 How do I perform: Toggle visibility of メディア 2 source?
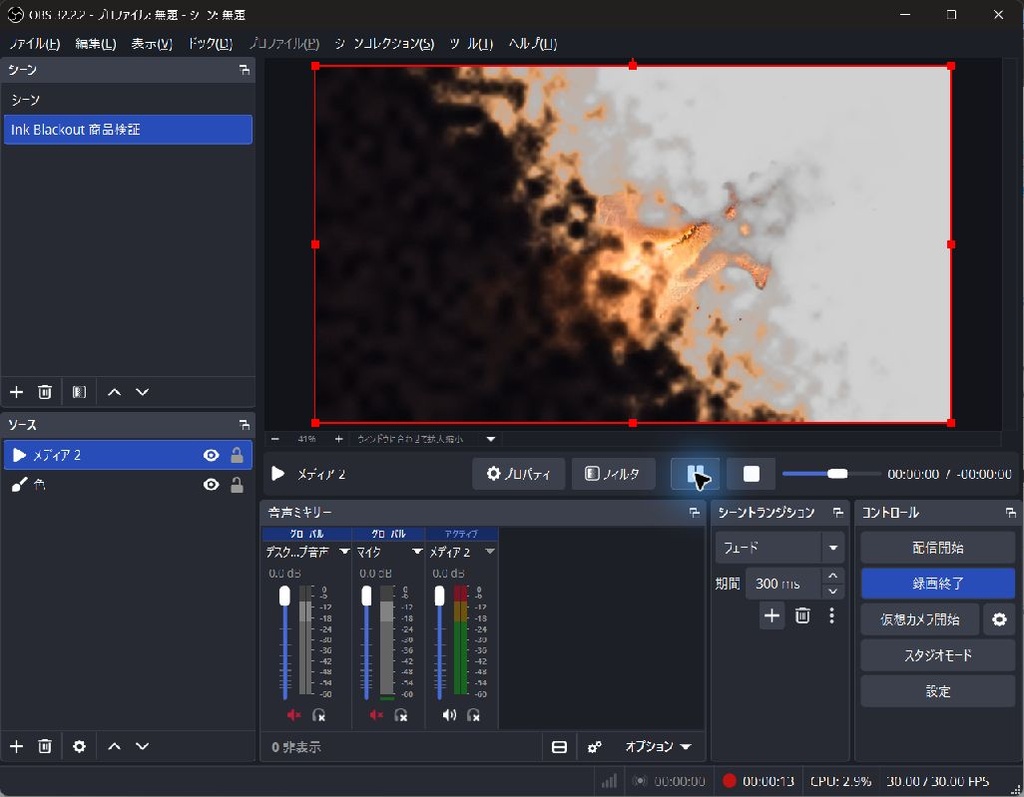coord(211,455)
